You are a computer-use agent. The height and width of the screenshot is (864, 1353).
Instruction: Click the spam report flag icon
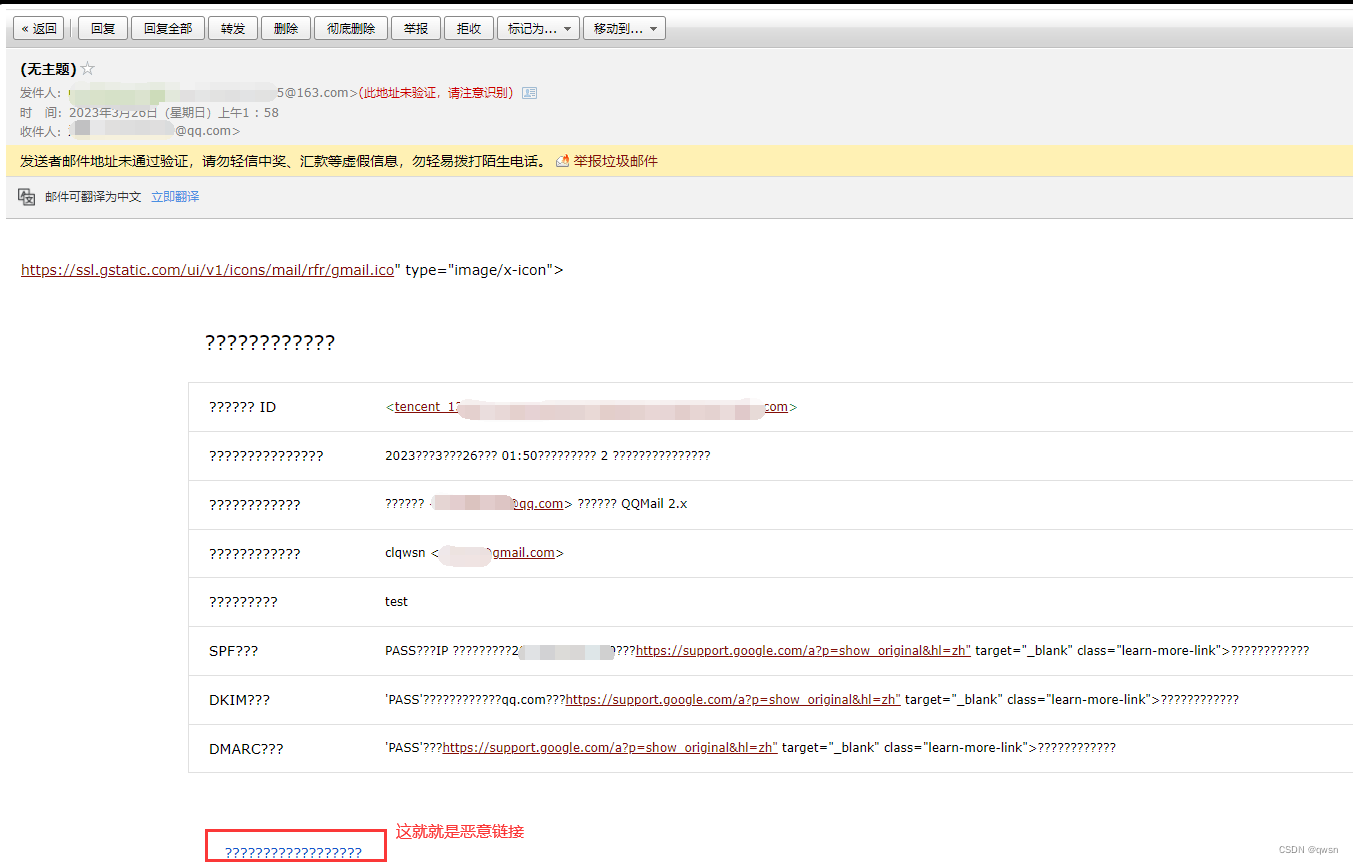(563, 161)
